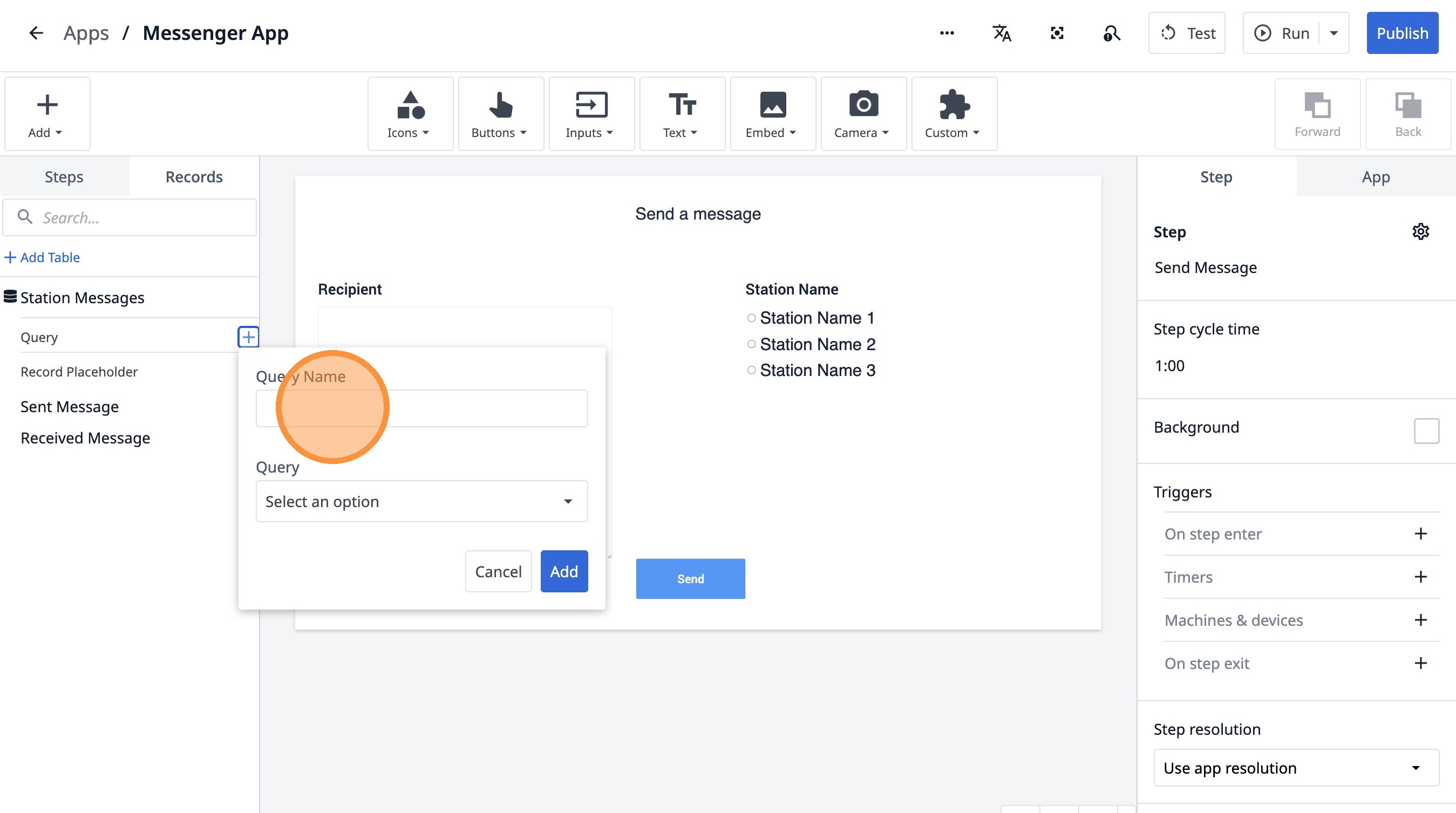Click the focus frame icon in header
The width and height of the screenshot is (1456, 813).
pos(1057,33)
